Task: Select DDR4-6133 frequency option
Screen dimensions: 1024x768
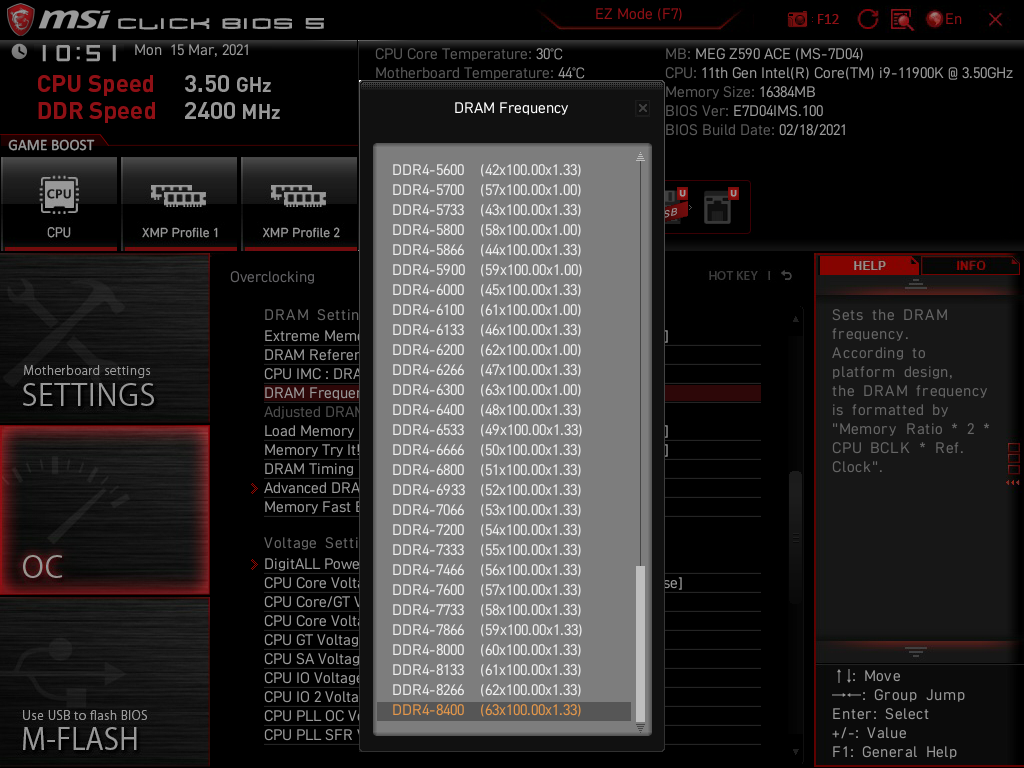Action: [504, 330]
